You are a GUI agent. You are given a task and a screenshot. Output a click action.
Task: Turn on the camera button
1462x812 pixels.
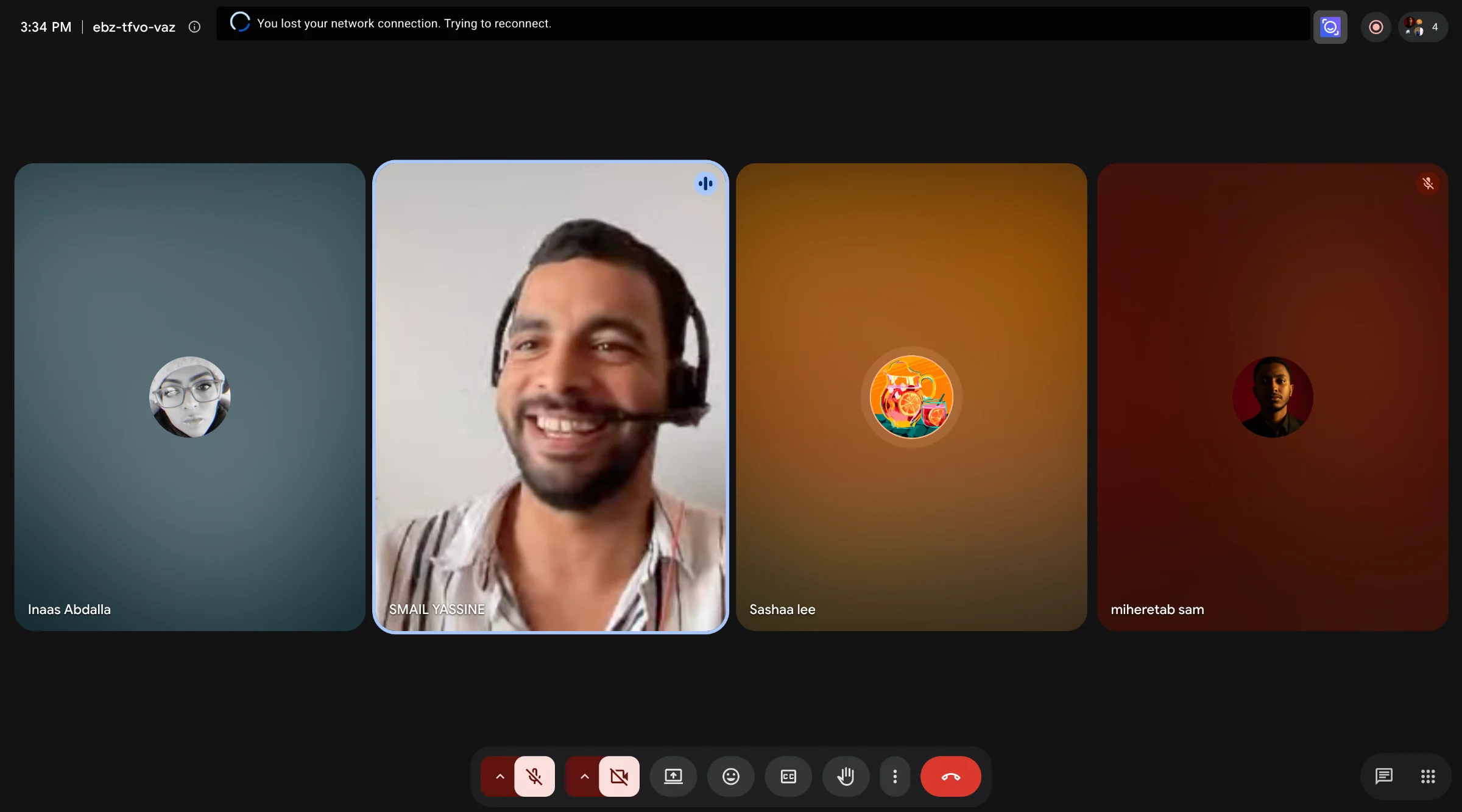point(619,776)
